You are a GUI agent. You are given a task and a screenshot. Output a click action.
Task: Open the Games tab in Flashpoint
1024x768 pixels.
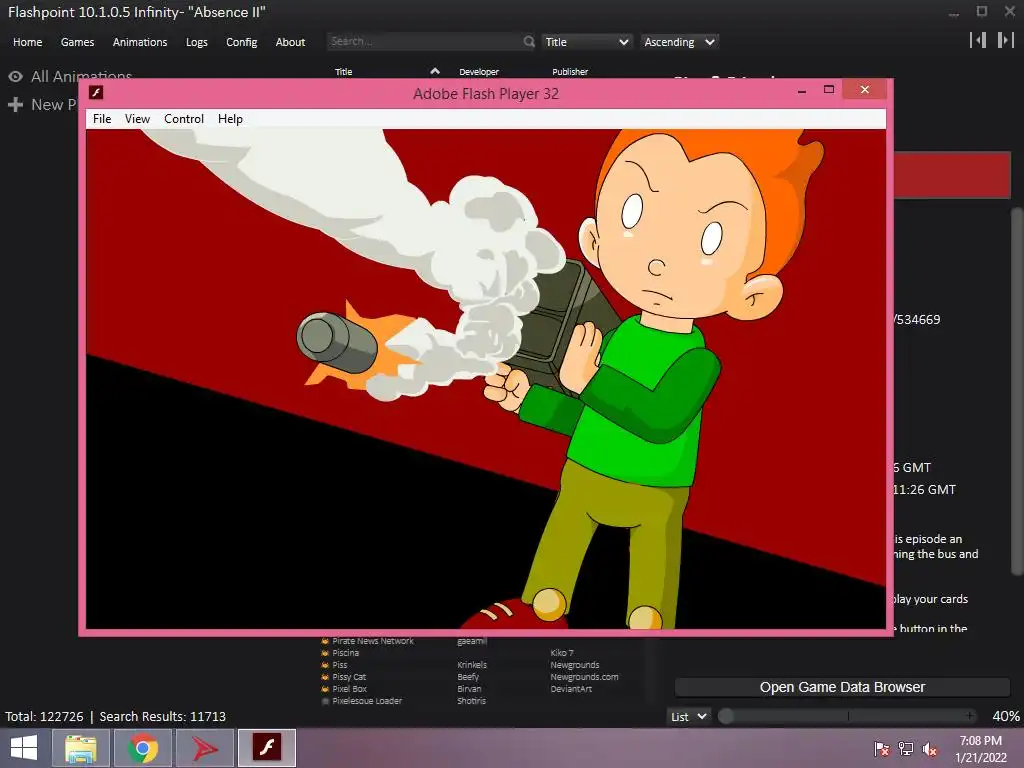77,42
